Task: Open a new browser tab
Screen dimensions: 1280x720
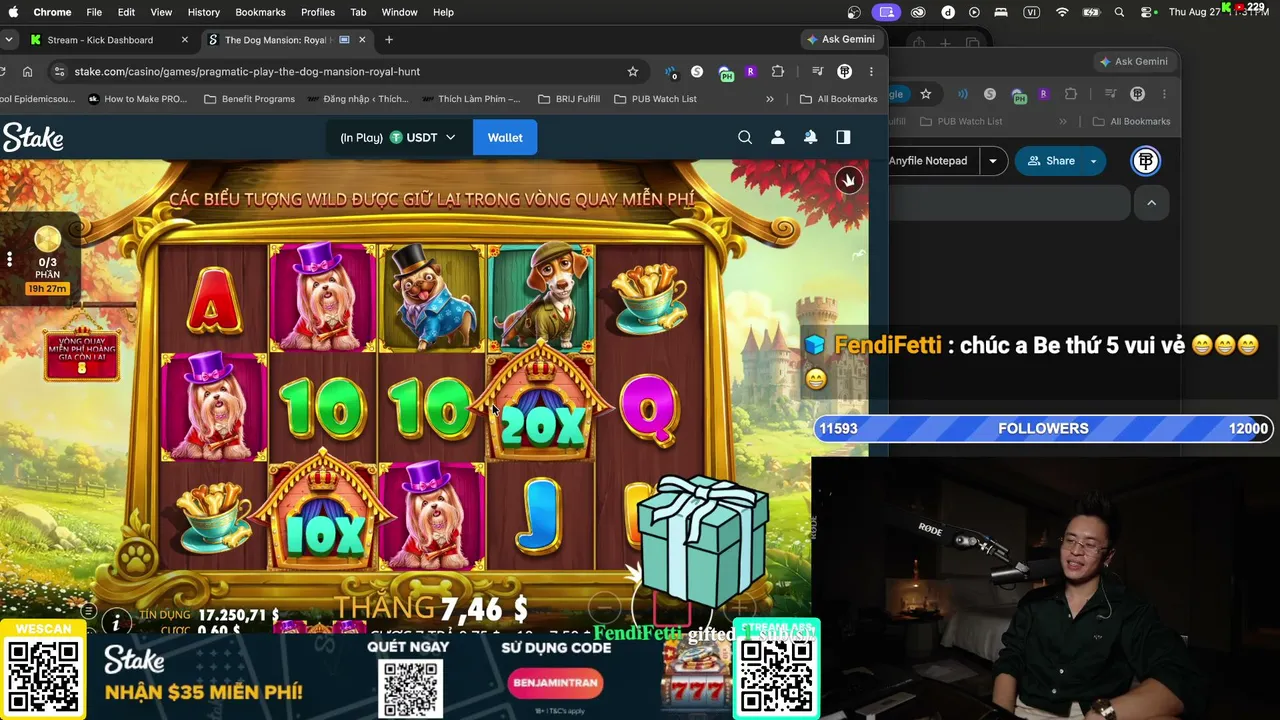Action: coord(389,40)
